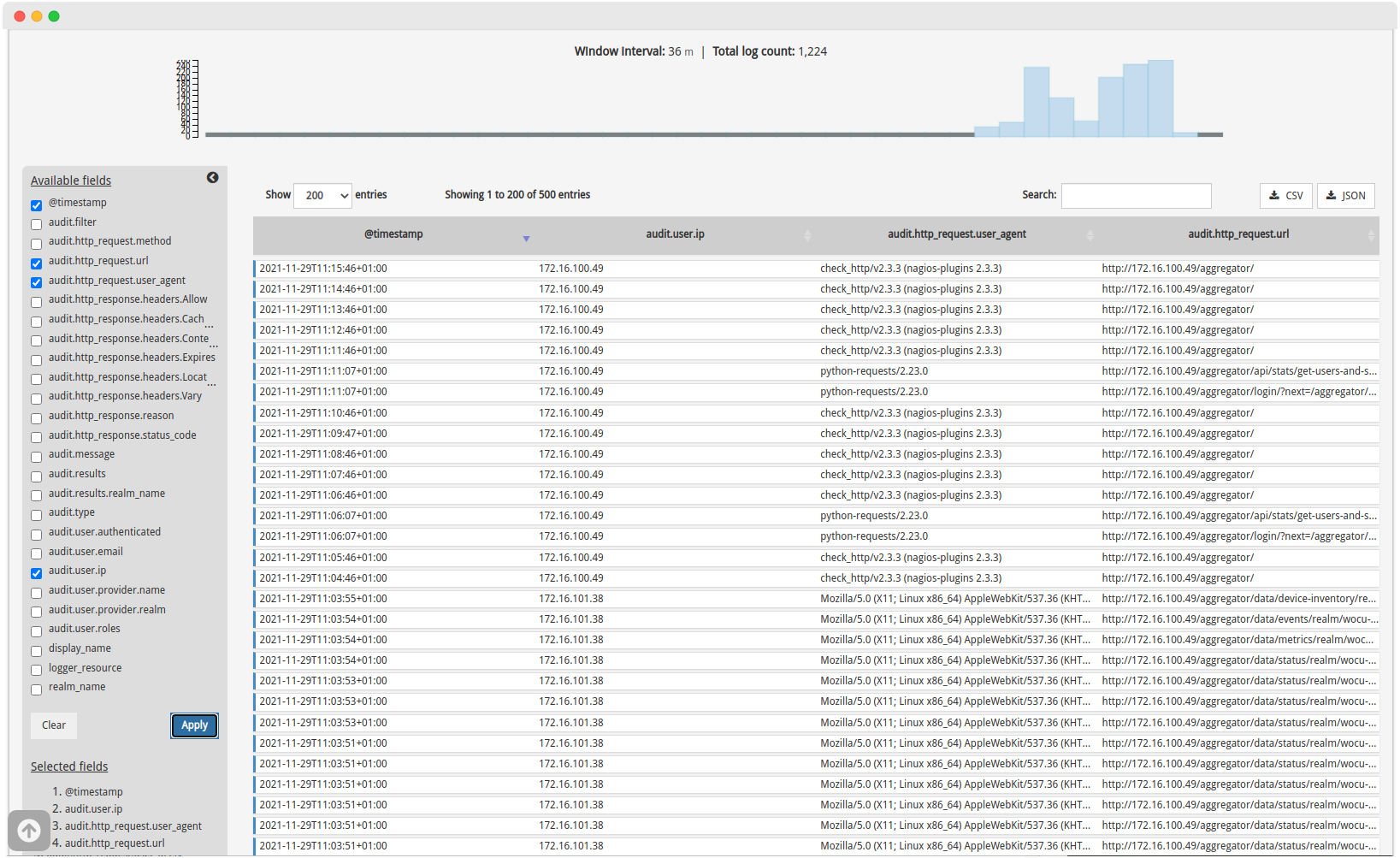Uncheck audit.http_request.user_agent checkbox
This screenshot has width=1400, height=858.
click(36, 282)
